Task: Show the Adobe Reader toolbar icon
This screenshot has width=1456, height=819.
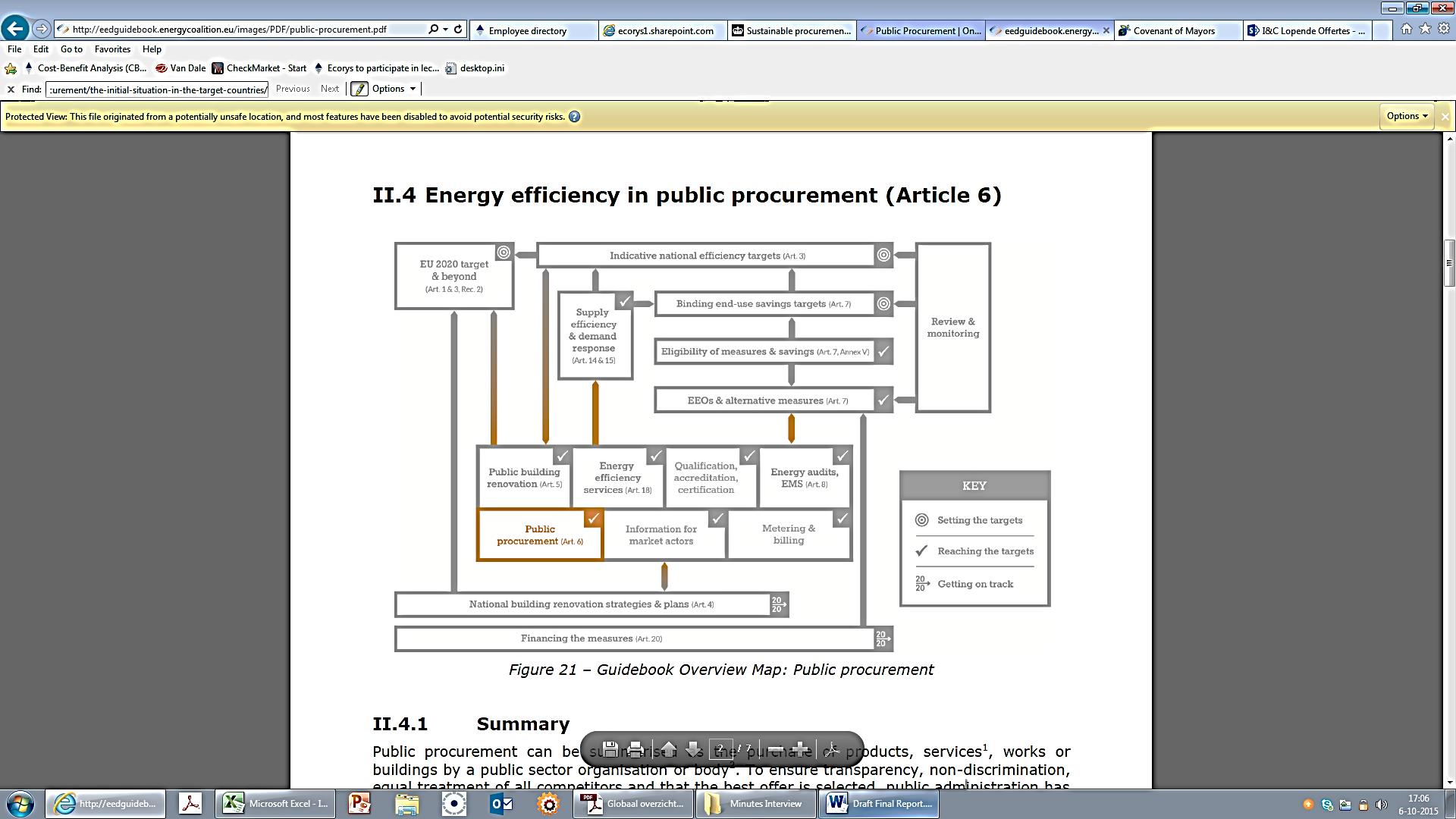Action: point(831,749)
